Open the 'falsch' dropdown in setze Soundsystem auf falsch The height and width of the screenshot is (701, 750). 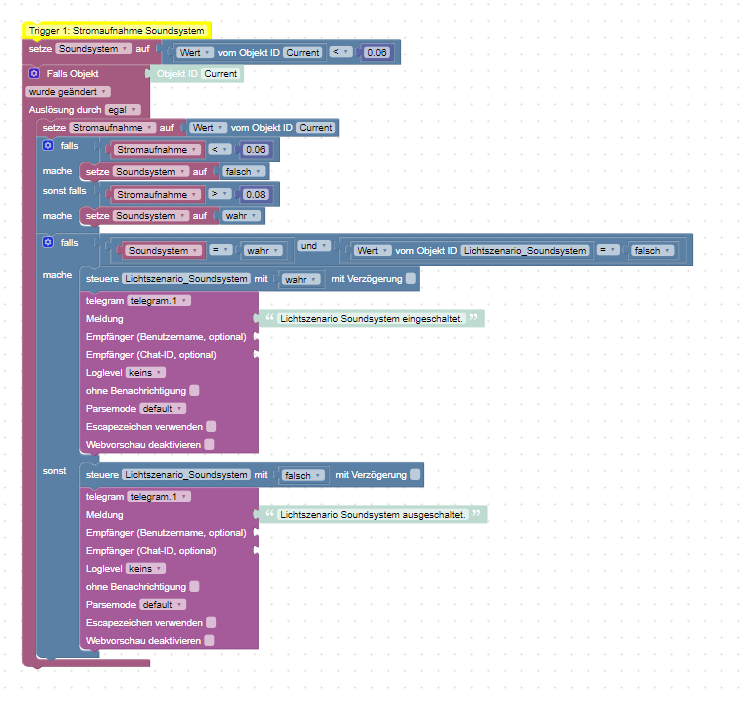243,172
